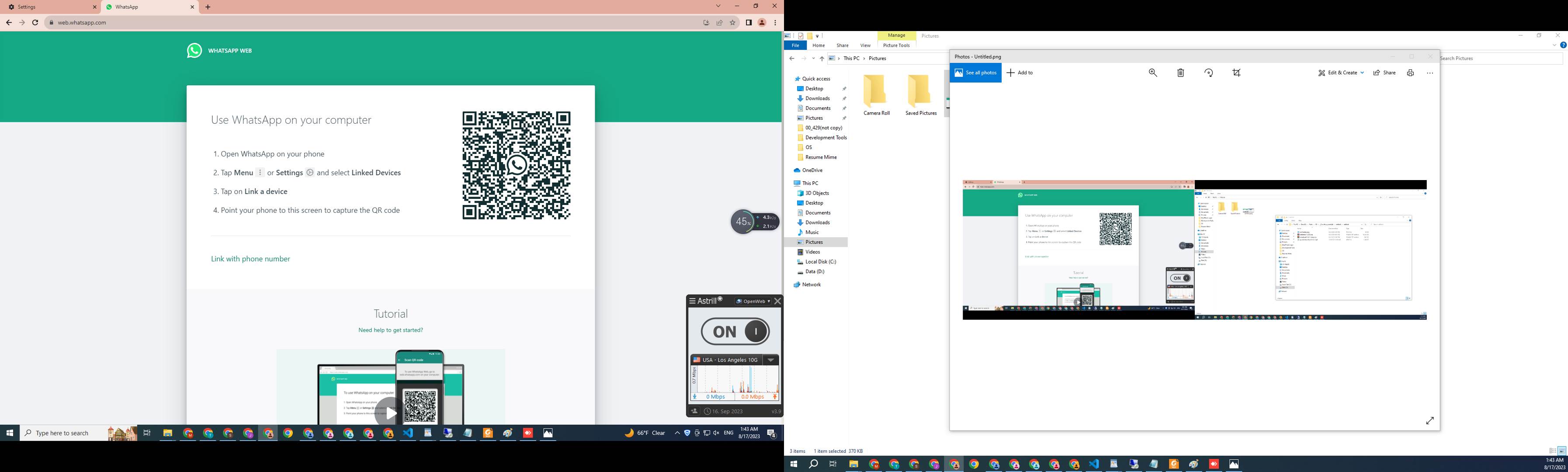
Task: Click the taskbar search box
Action: pos(79,433)
